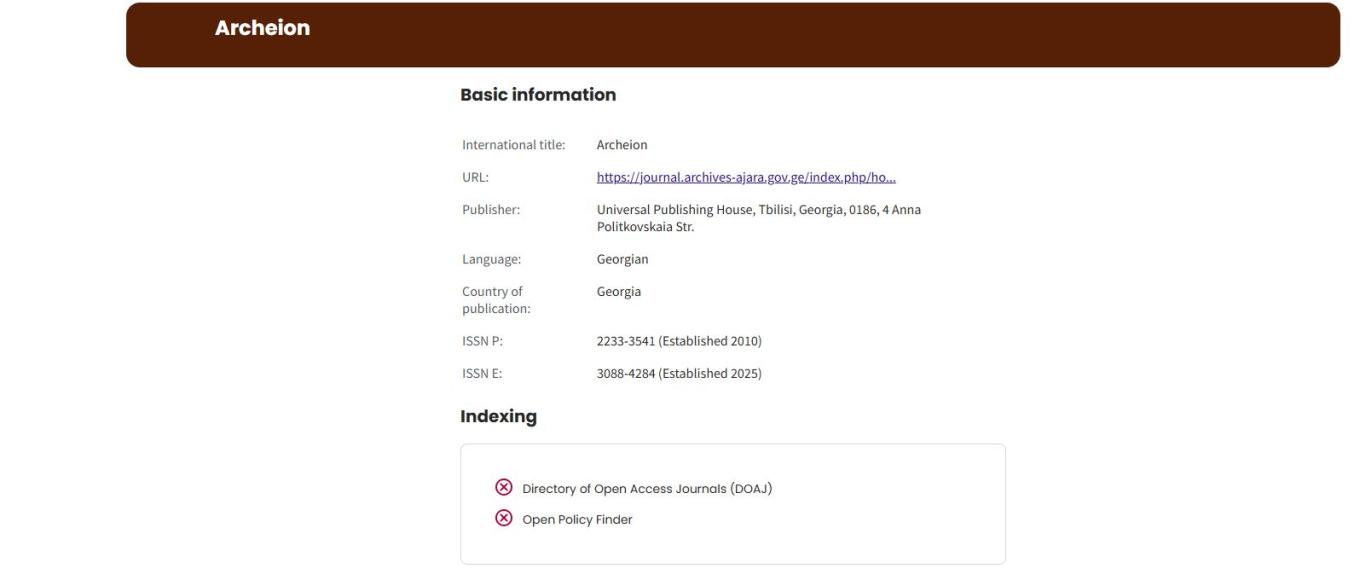Image resolution: width=1360 pixels, height=580 pixels.
Task: Select the Universal Publishing House publisher address
Action: 758,218
